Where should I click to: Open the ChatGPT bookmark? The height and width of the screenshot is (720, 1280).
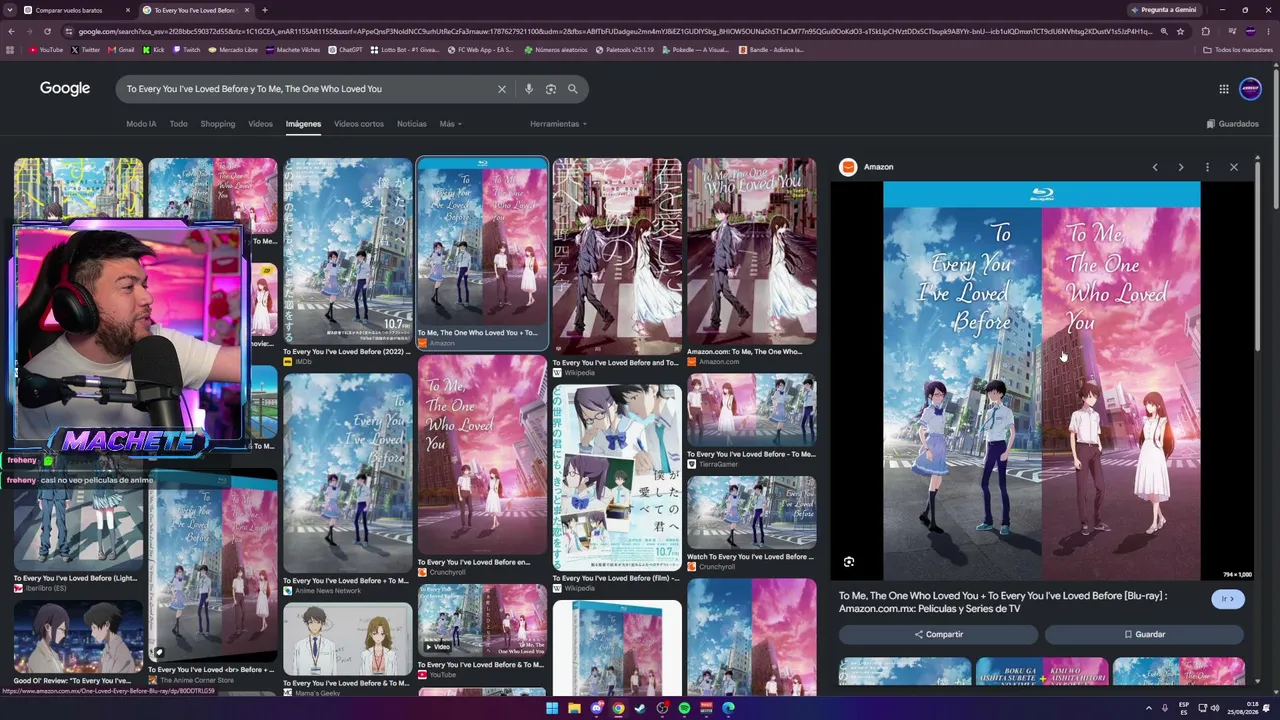[x=345, y=50]
